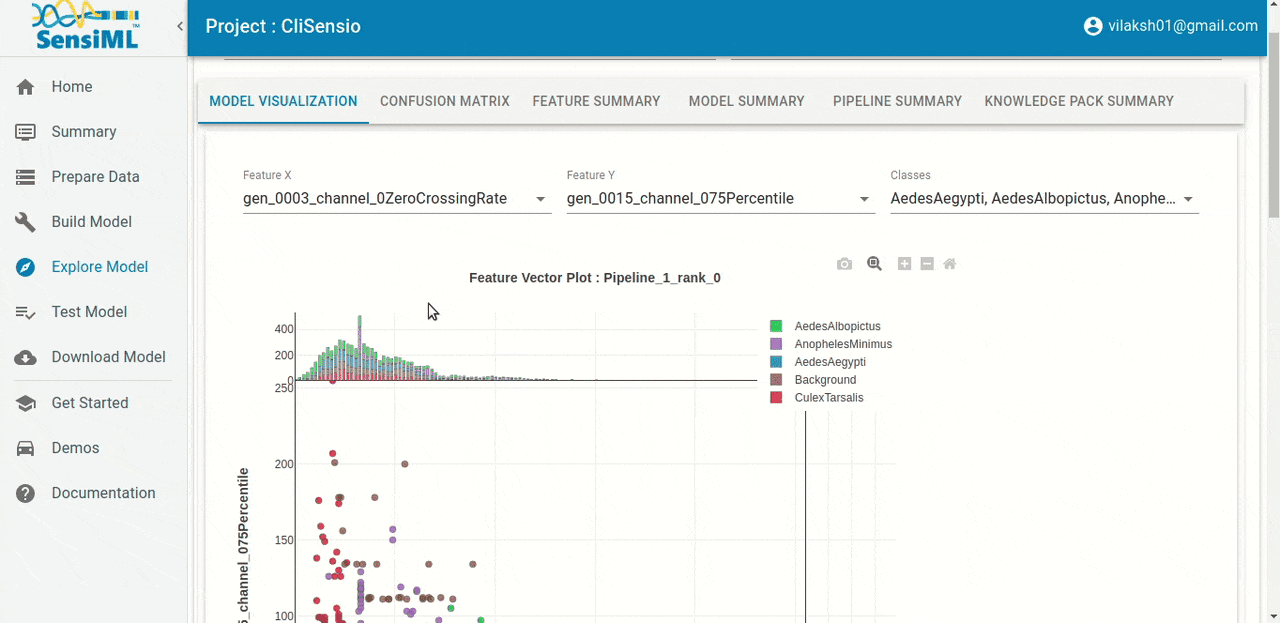
Task: Open Documentation from the sidebar
Action: 103,493
